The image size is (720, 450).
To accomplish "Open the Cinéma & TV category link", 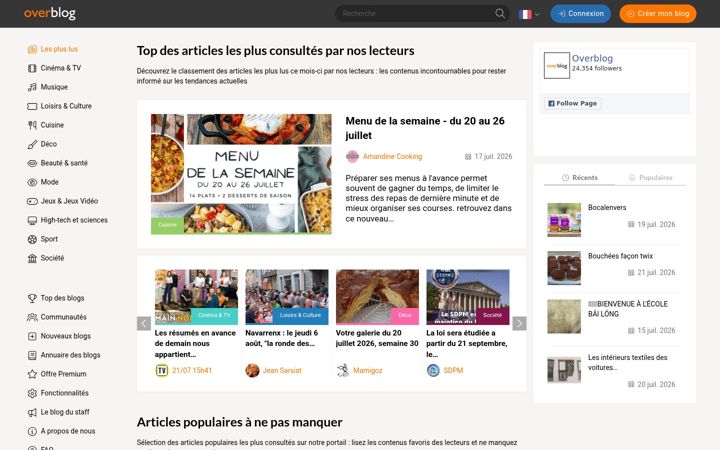I will pyautogui.click(x=61, y=68).
